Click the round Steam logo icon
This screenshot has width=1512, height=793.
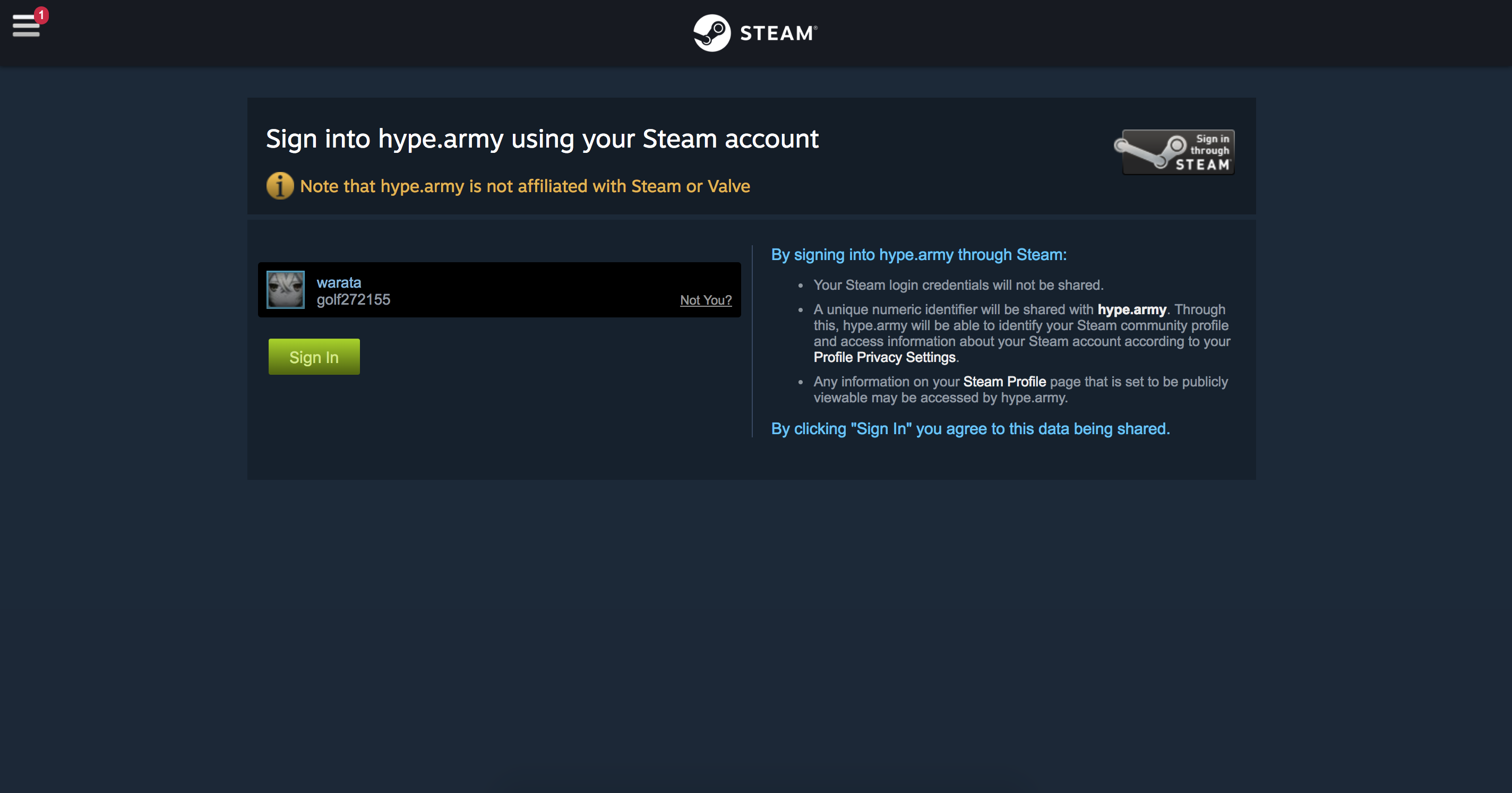tap(711, 33)
